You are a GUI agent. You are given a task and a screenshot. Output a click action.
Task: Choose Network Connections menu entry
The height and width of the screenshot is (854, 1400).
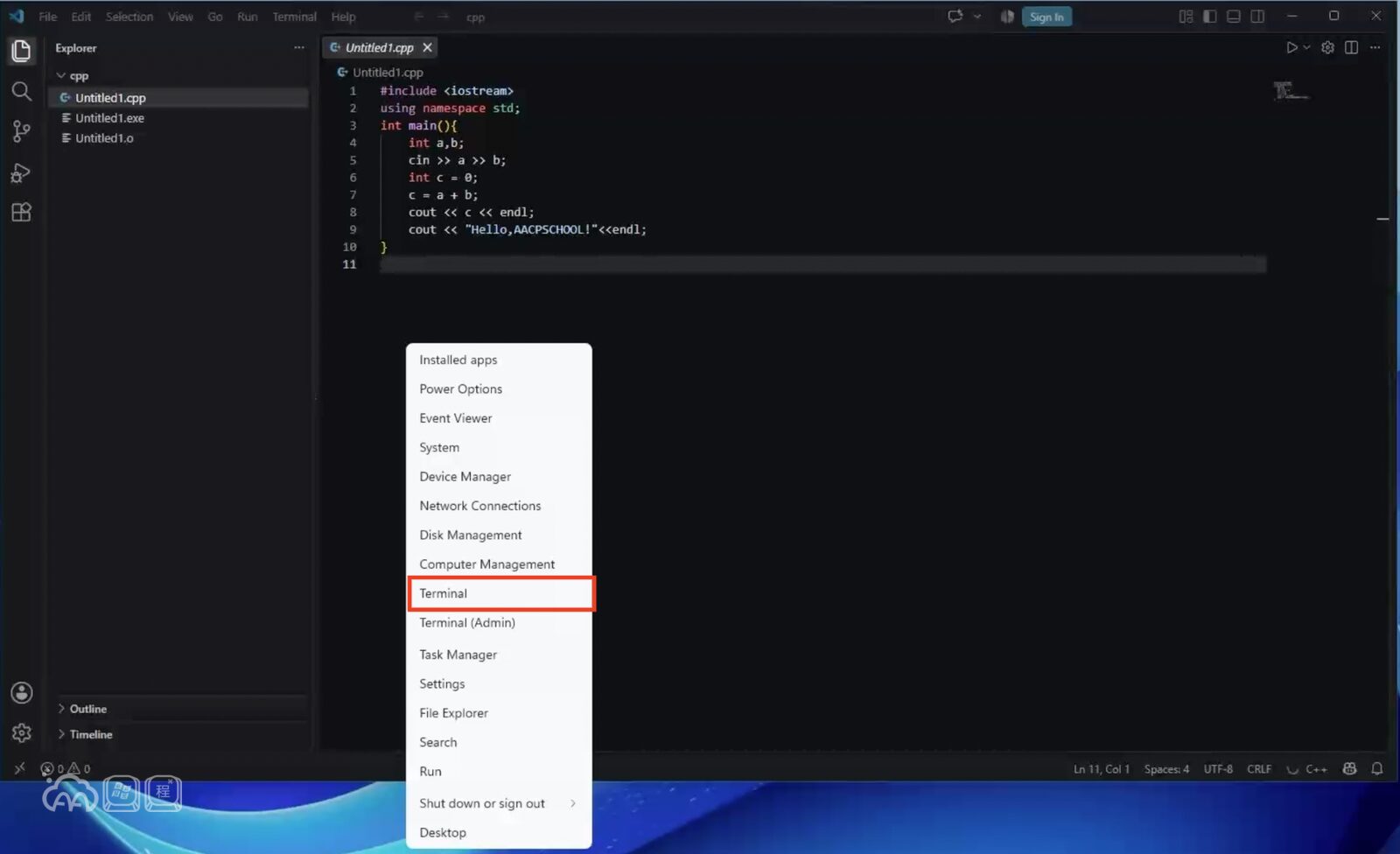pos(499,506)
